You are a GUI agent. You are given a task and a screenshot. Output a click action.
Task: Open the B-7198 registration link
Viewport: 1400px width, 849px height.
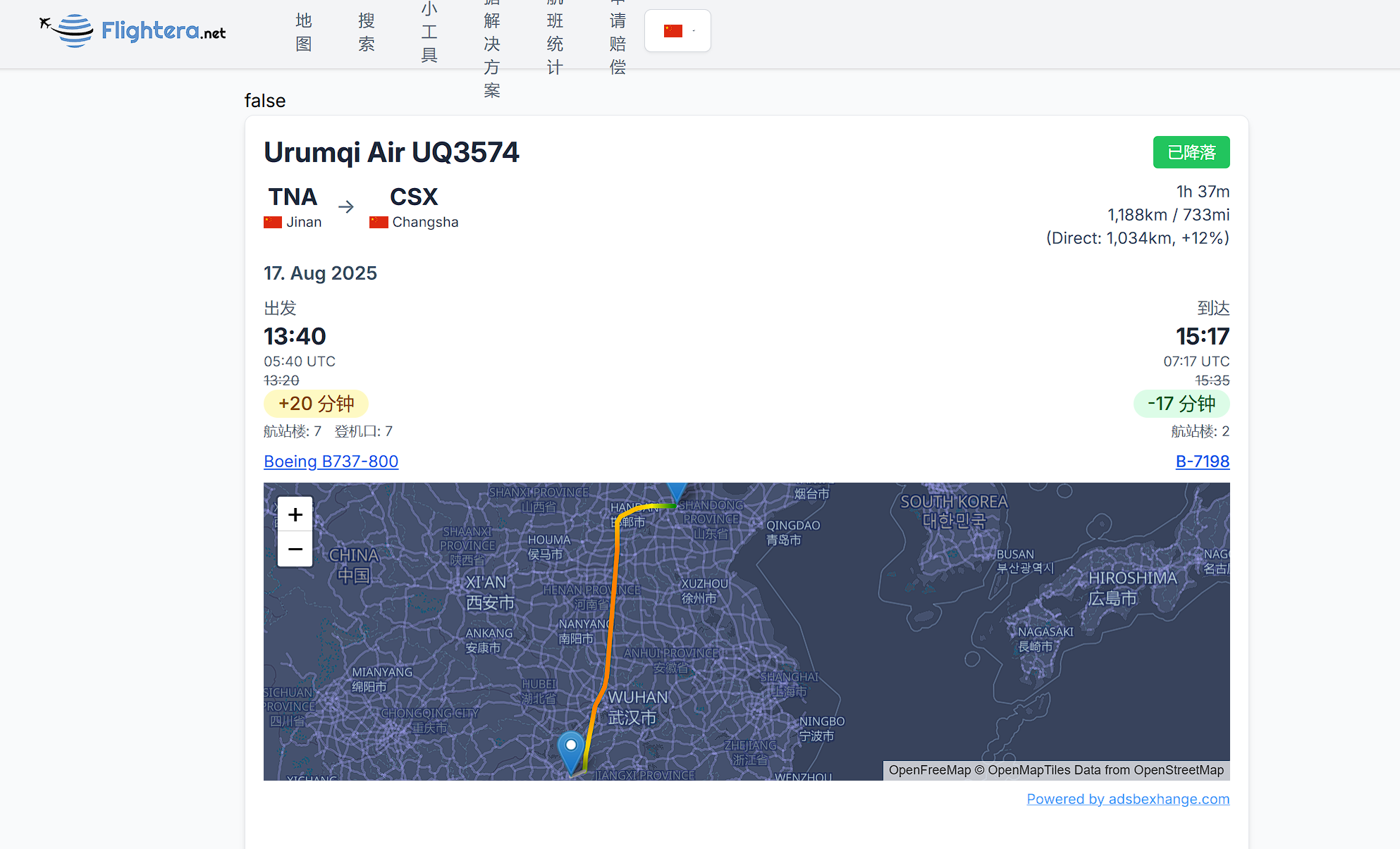pos(1202,461)
